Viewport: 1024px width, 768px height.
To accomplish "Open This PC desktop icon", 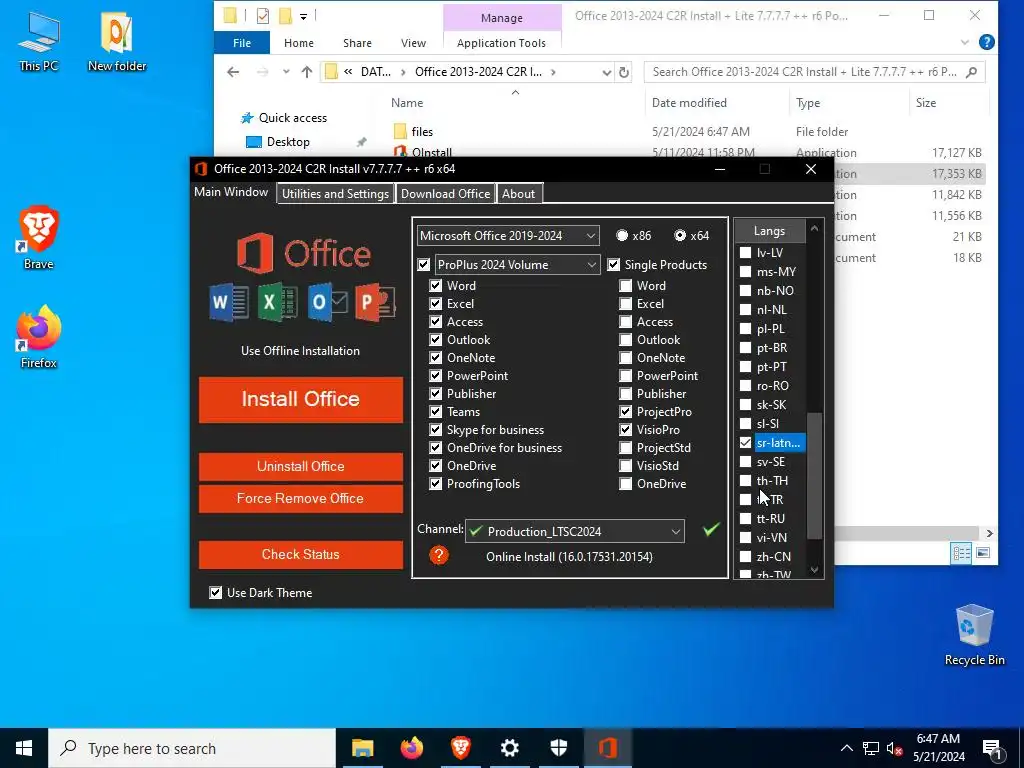I will (39, 41).
